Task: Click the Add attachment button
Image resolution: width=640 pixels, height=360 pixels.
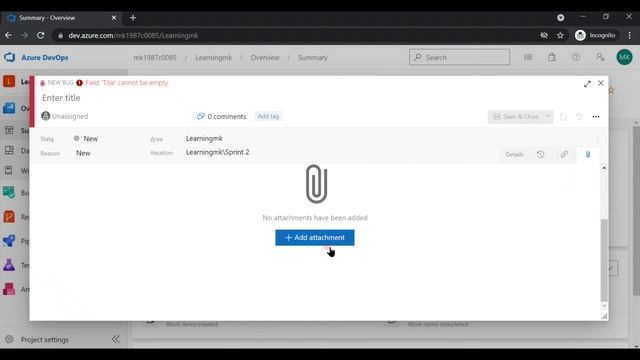Action: click(x=315, y=238)
